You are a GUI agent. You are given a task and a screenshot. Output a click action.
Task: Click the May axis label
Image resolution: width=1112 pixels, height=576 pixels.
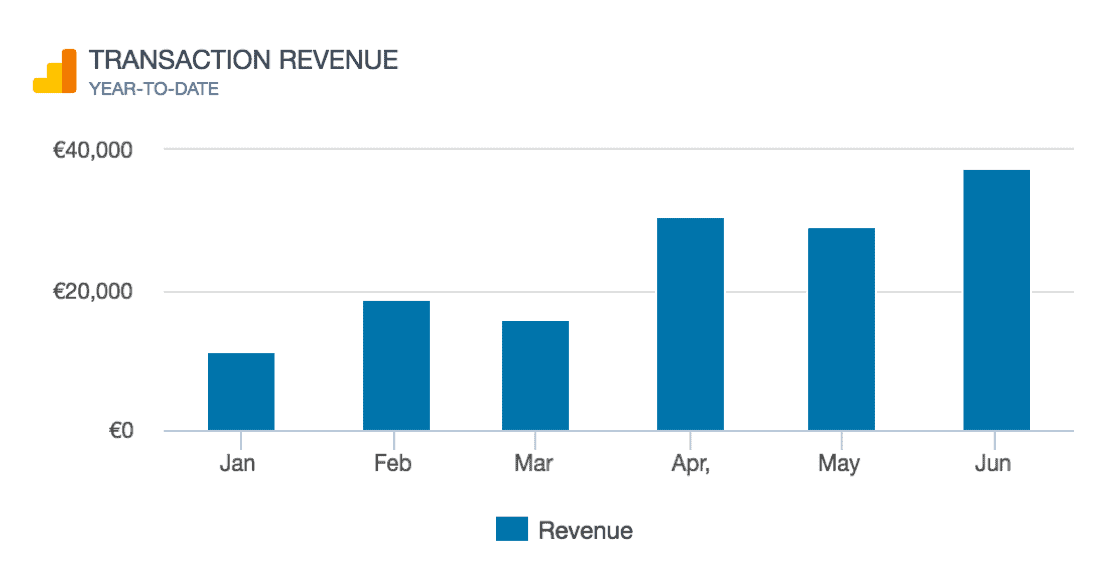[839, 465]
